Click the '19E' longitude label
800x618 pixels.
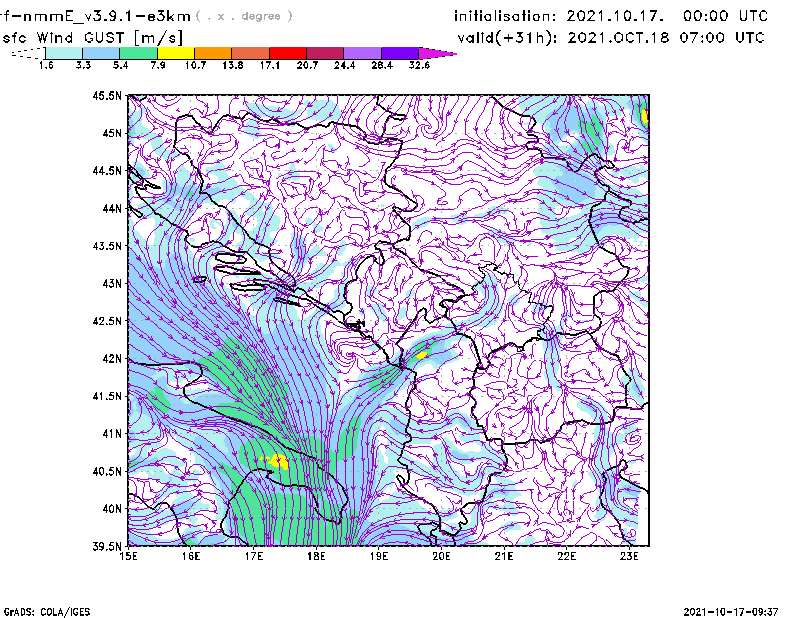(379, 556)
